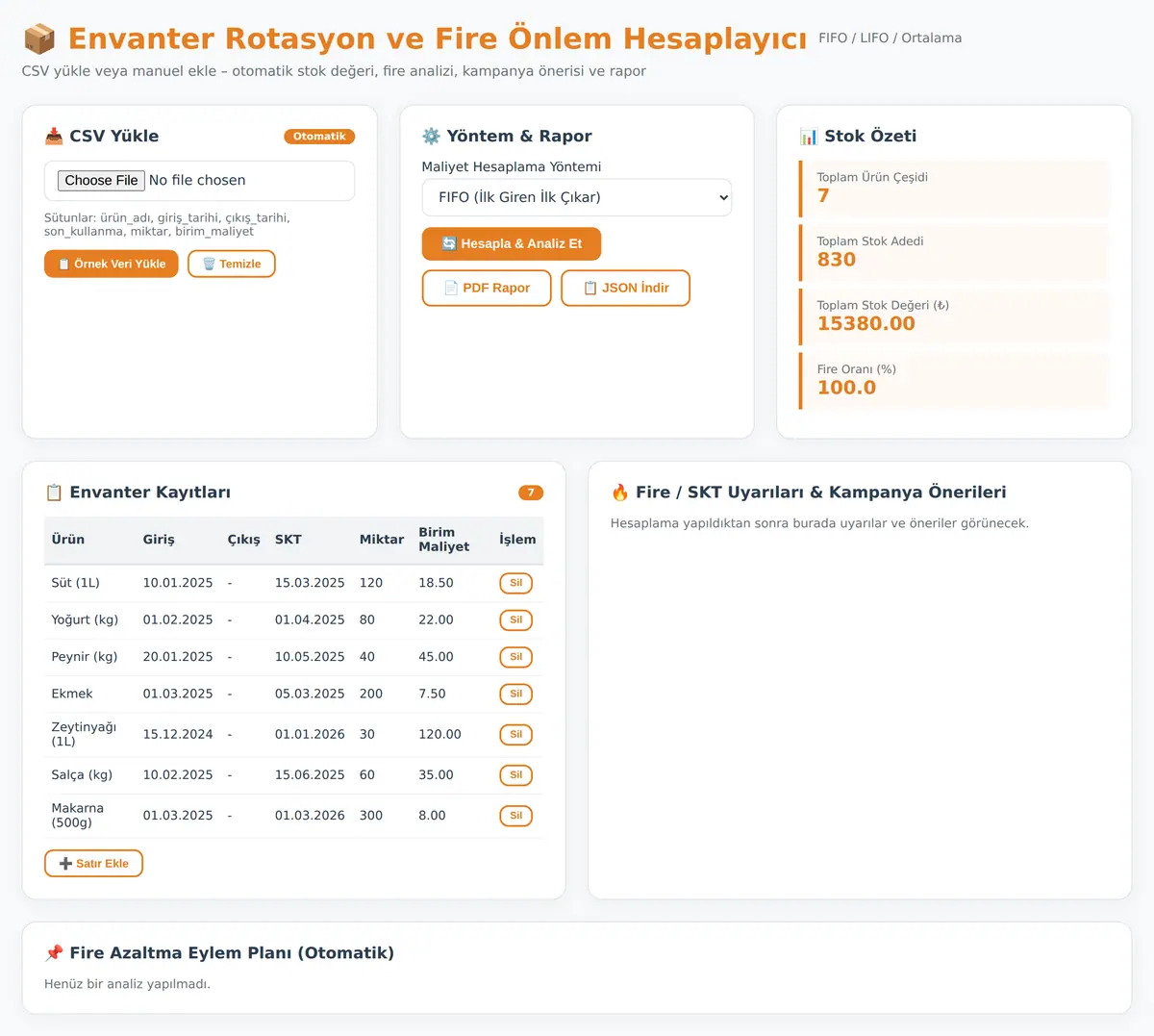
Task: Delete the Makarna (500g) row with Sil
Action: 516,816
